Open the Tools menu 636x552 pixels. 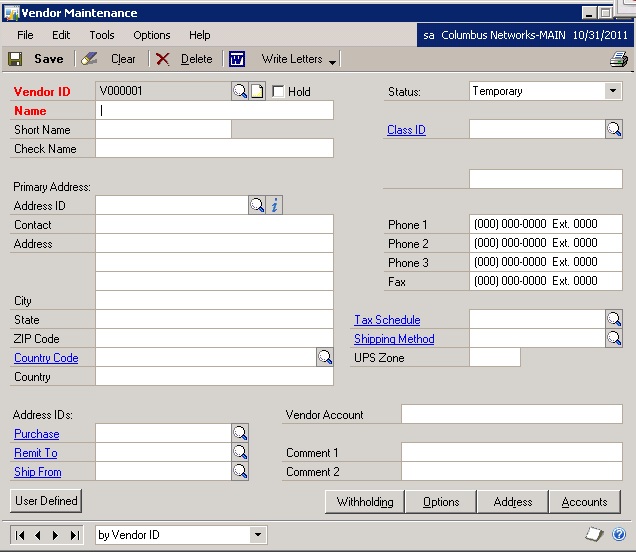click(x=102, y=35)
